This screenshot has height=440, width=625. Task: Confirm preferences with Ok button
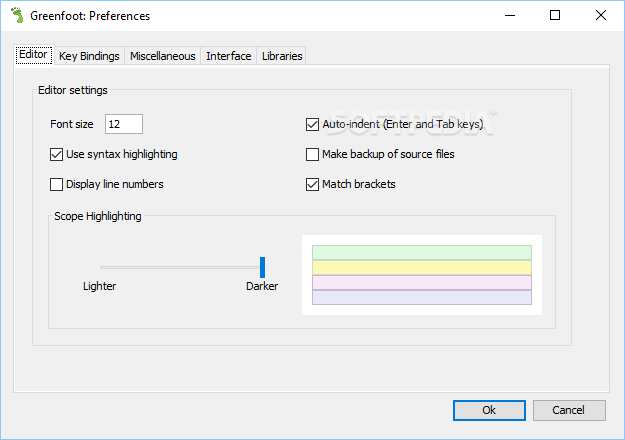pos(489,410)
